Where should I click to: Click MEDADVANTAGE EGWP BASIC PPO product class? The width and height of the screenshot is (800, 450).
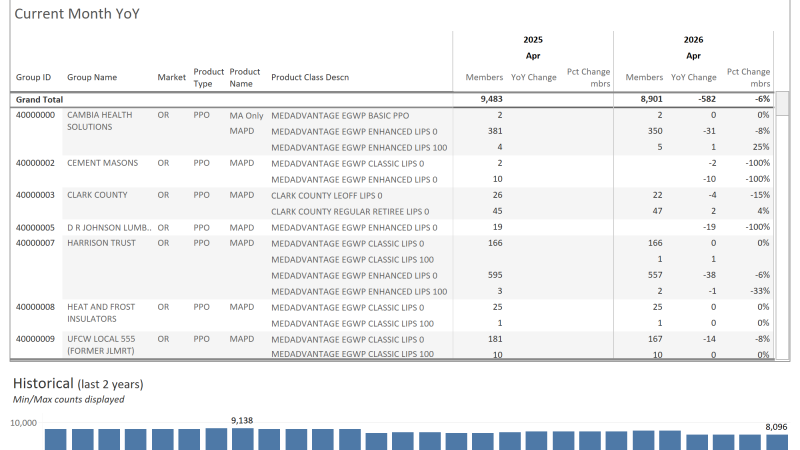tap(339, 115)
